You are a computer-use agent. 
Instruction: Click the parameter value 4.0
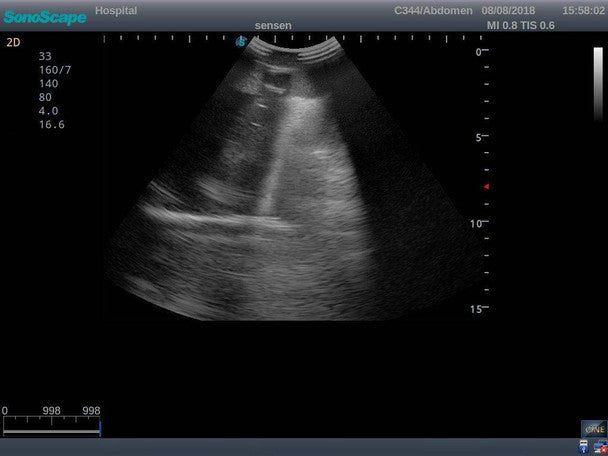click(x=48, y=111)
